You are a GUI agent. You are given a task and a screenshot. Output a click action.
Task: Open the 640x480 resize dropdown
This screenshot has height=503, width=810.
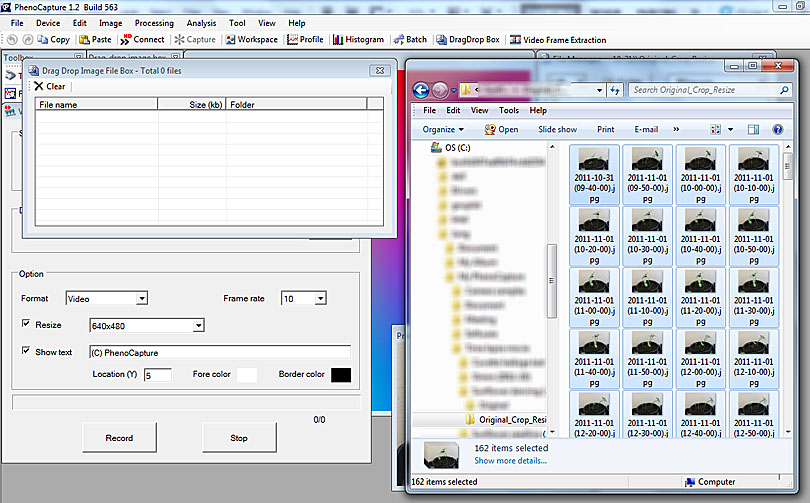tap(198, 325)
